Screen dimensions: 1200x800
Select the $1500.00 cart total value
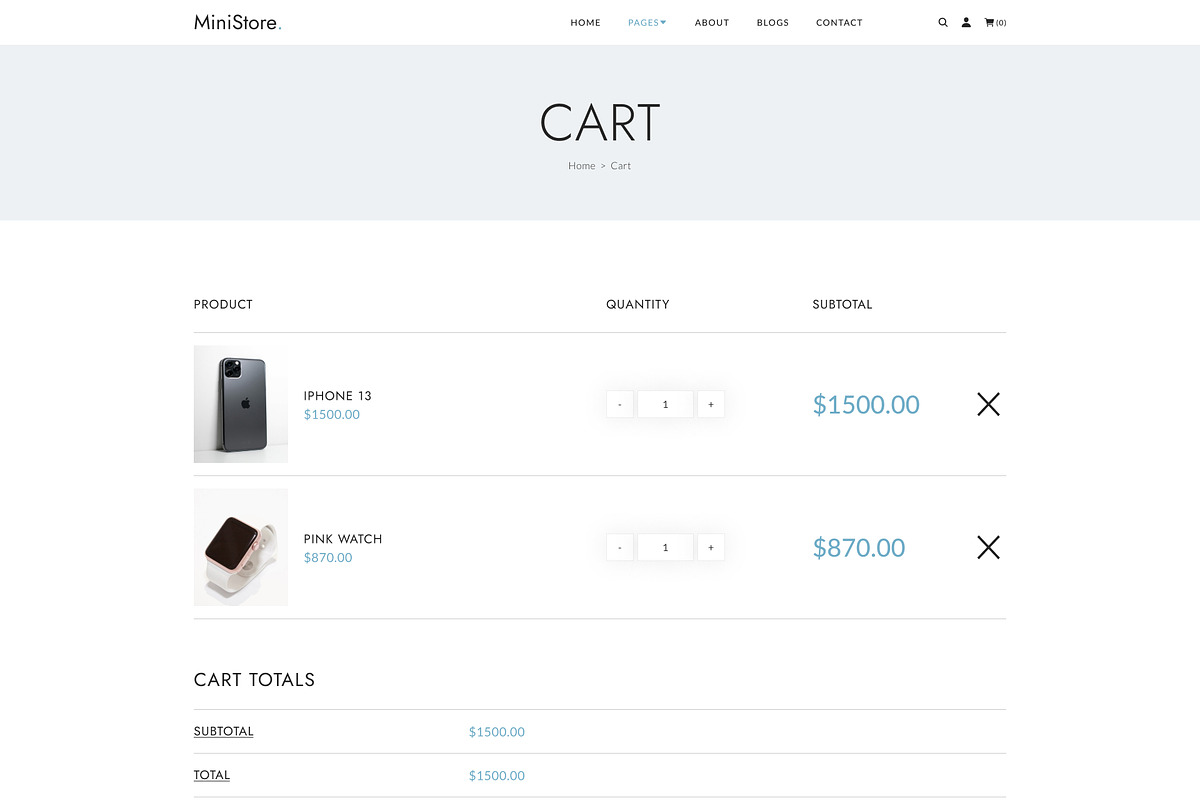tap(497, 776)
